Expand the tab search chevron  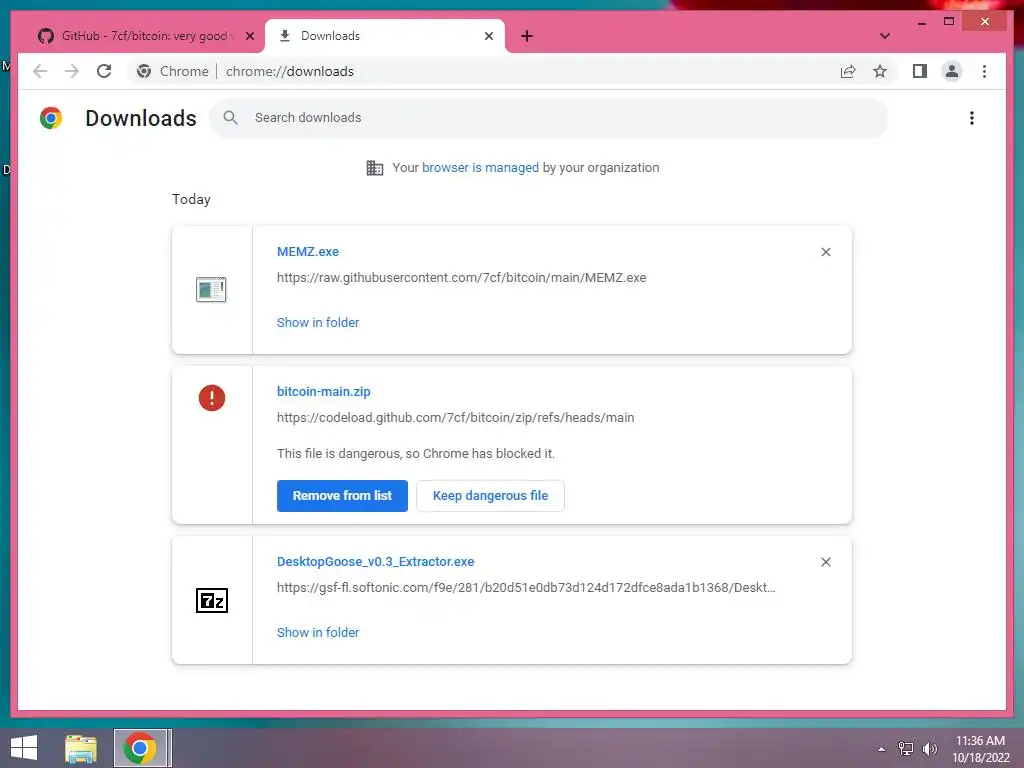884,36
